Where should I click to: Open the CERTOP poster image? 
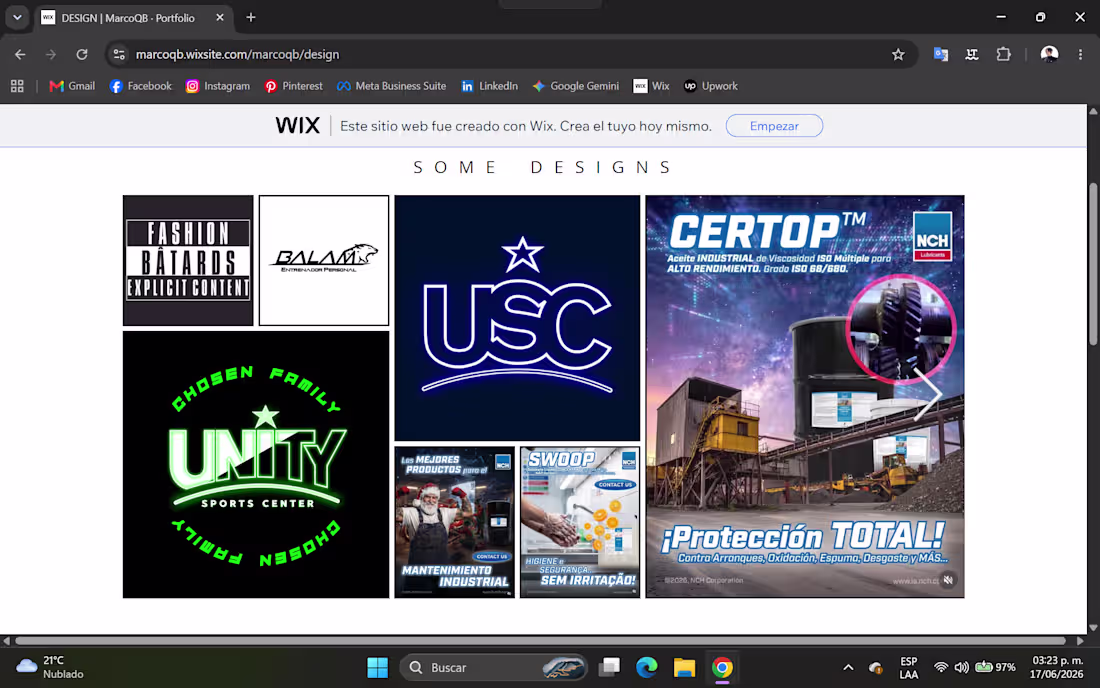(805, 396)
